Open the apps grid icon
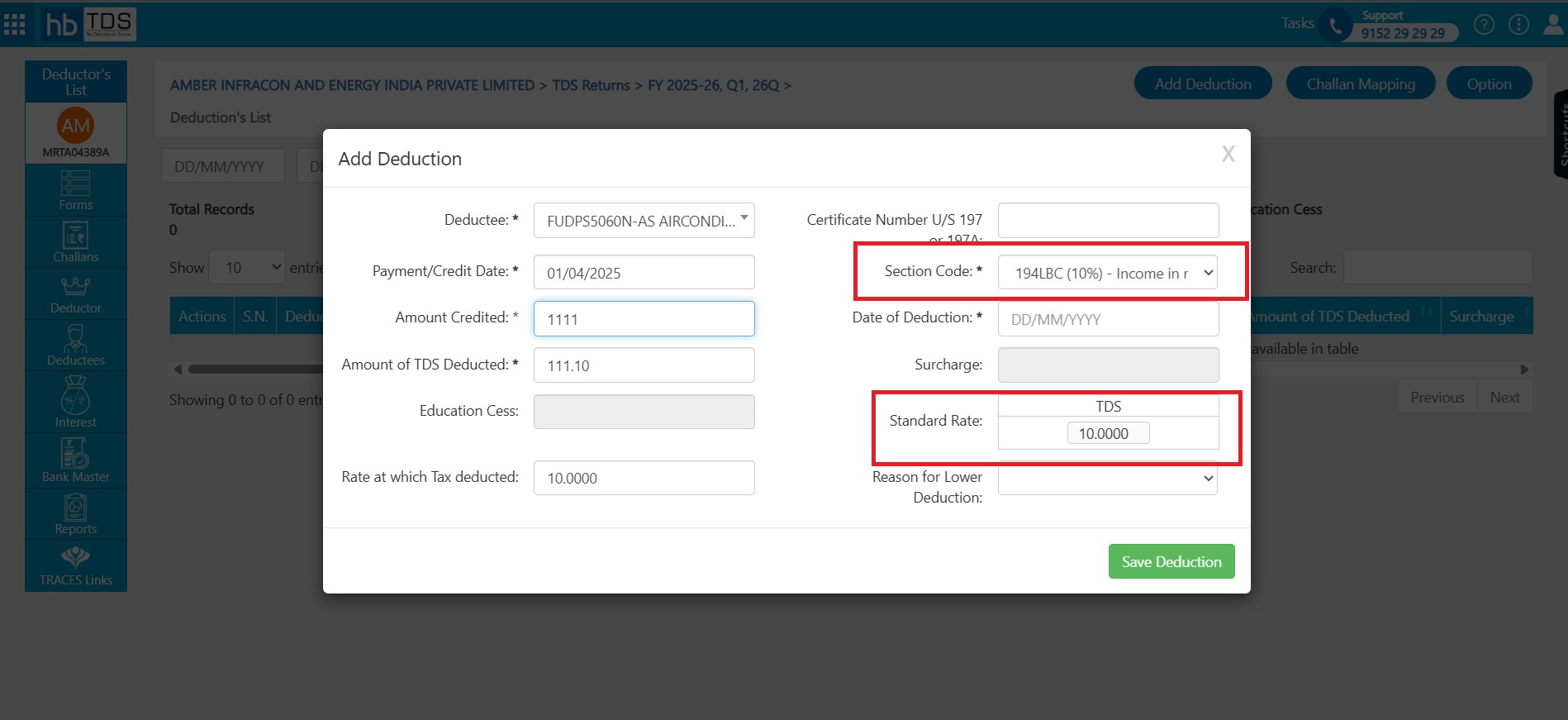This screenshot has width=1568, height=720. pos(14,24)
